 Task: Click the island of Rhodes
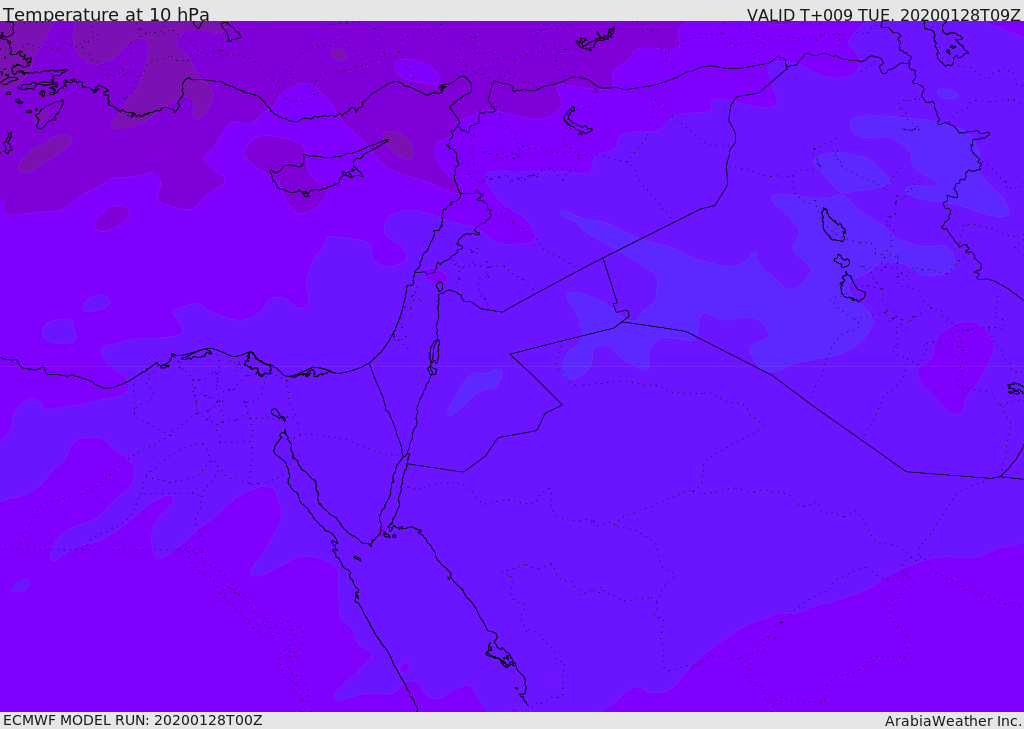click(x=49, y=114)
